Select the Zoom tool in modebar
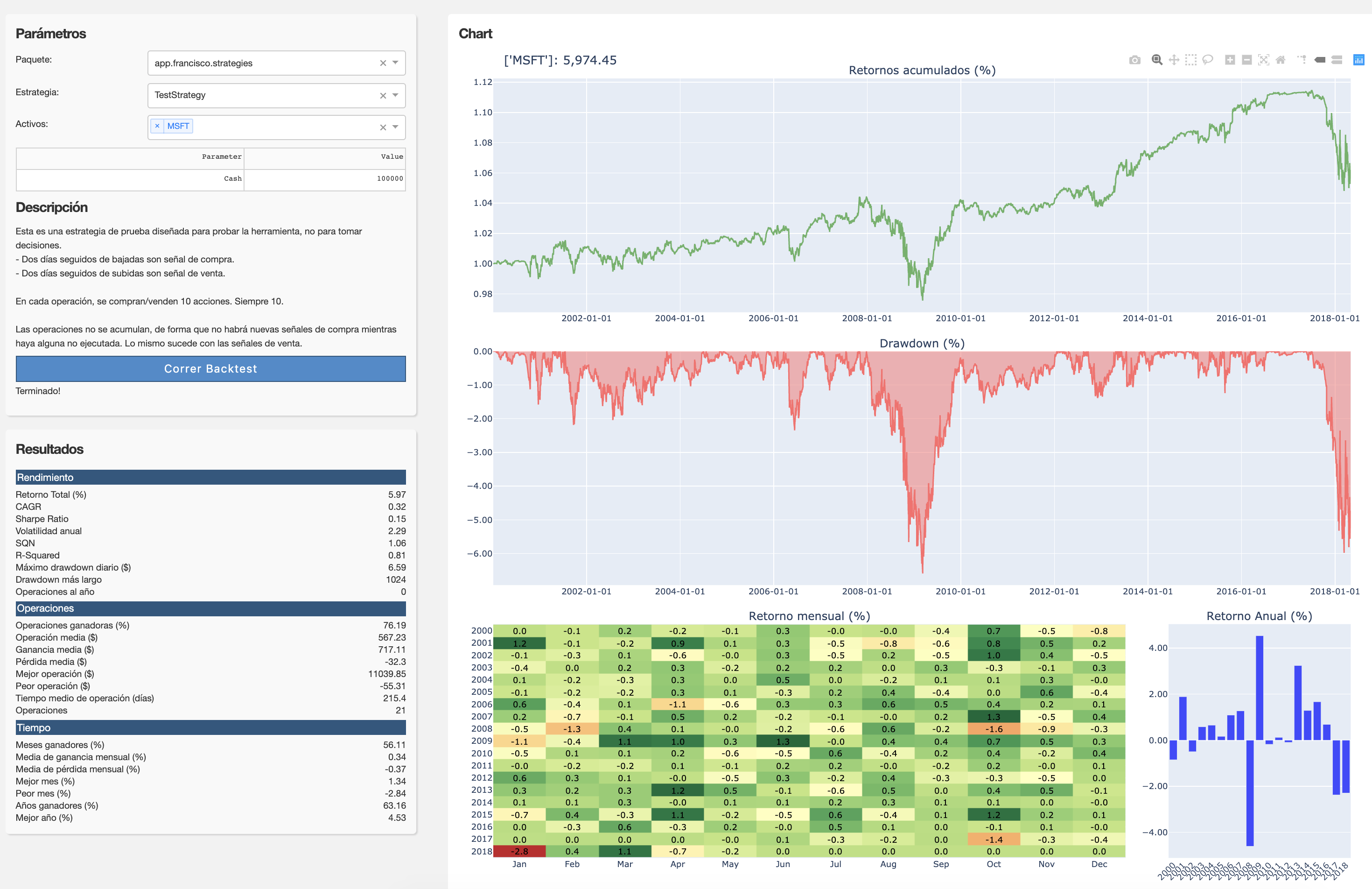This screenshot has height=889, width=1372. [x=1156, y=60]
